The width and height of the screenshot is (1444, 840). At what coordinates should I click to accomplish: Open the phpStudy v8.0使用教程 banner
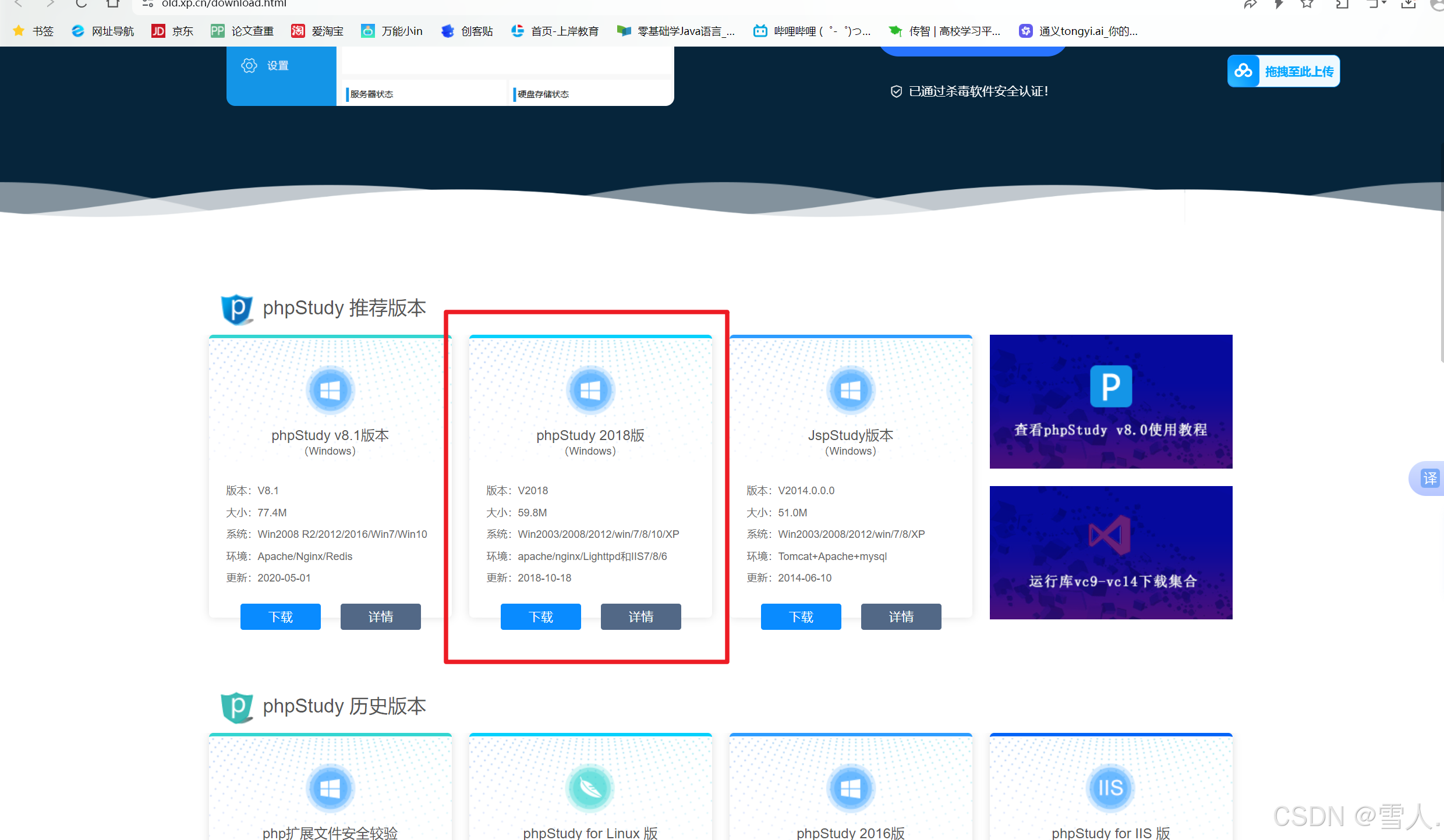point(1110,402)
